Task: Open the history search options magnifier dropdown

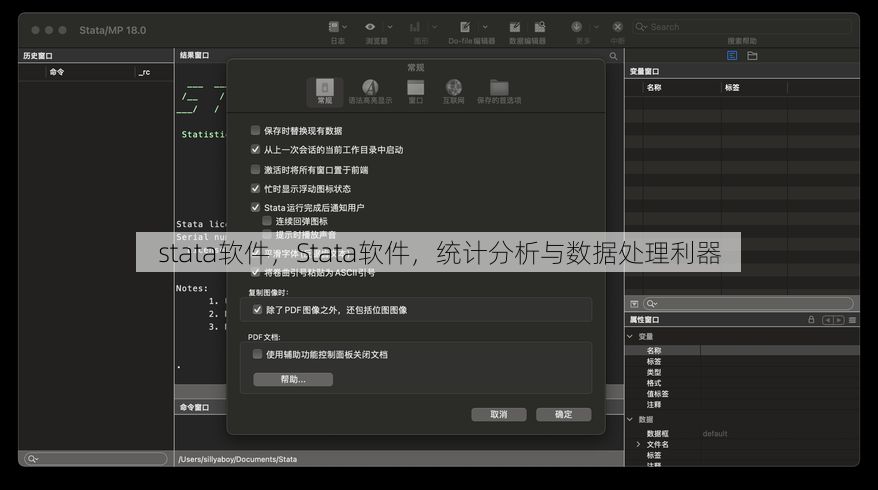Action: (32, 459)
